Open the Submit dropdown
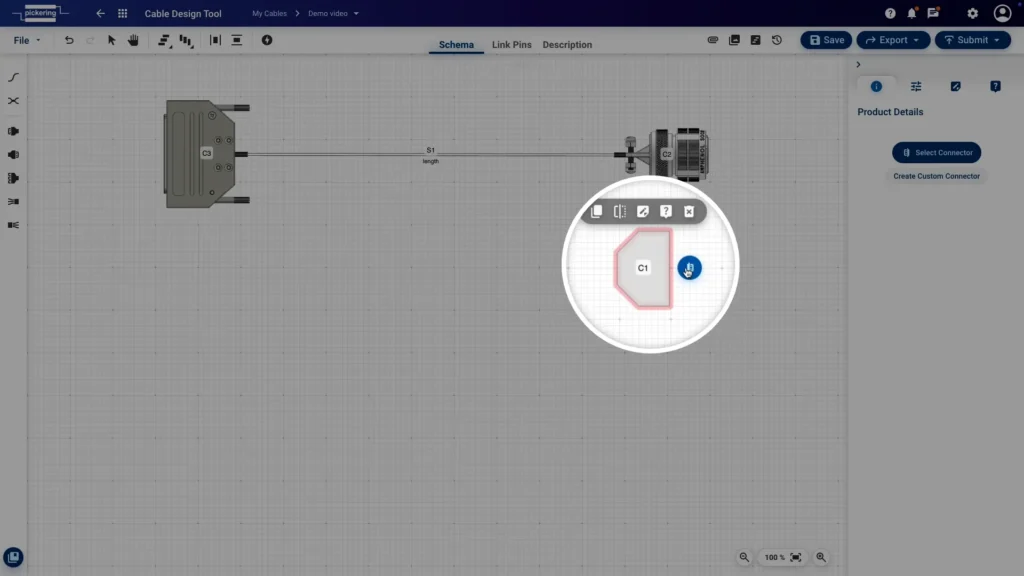 (x=972, y=40)
